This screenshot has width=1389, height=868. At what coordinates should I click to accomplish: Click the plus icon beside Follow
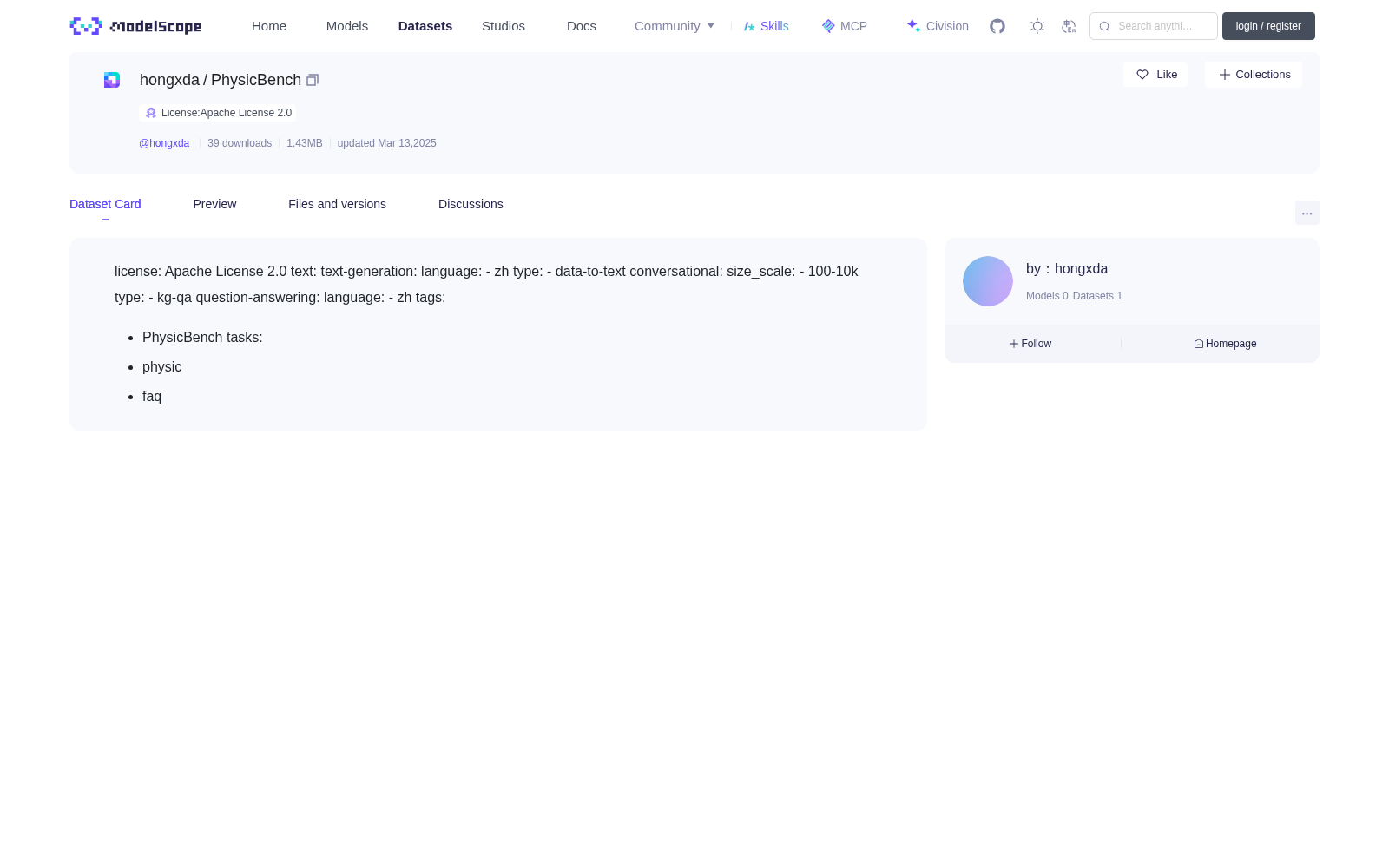(1013, 344)
